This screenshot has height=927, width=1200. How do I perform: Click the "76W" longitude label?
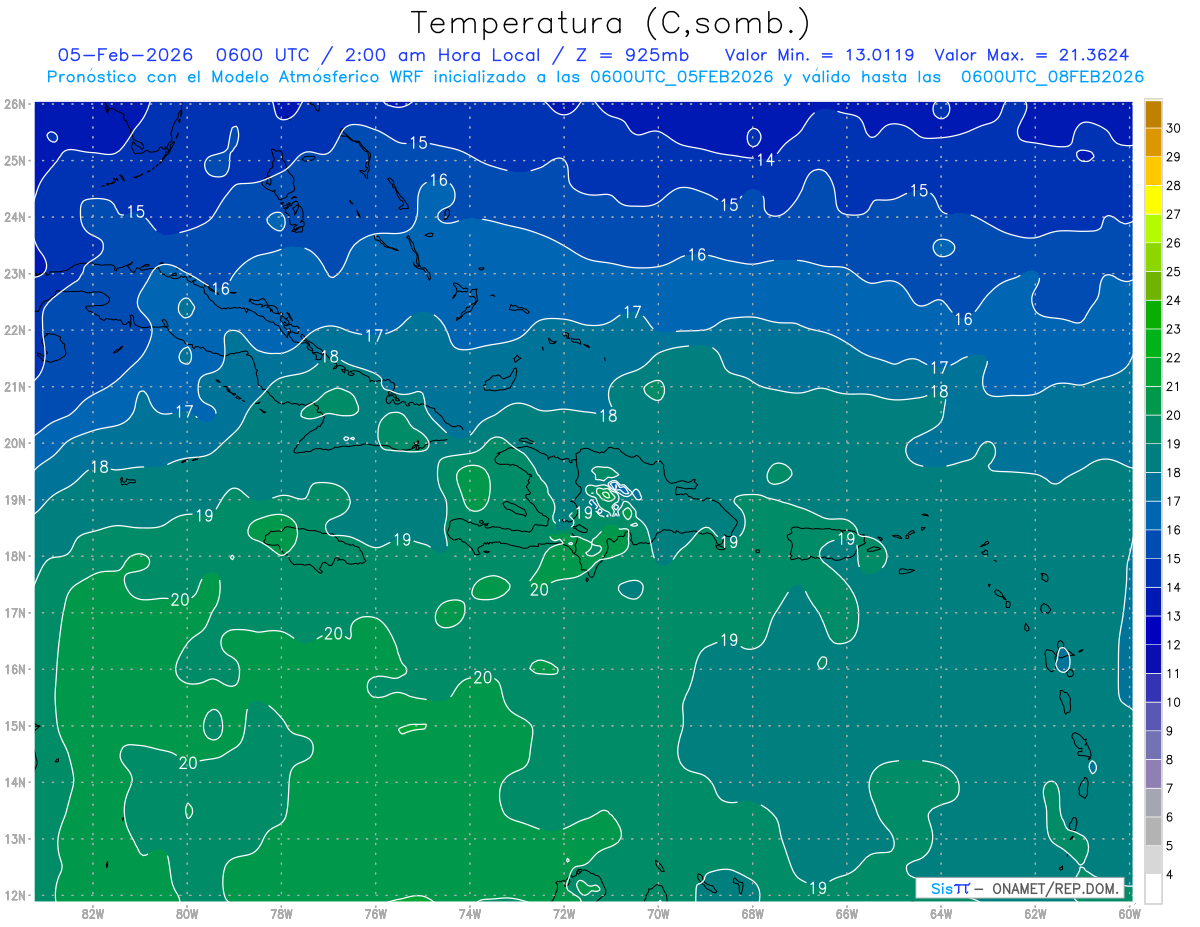[x=375, y=913]
